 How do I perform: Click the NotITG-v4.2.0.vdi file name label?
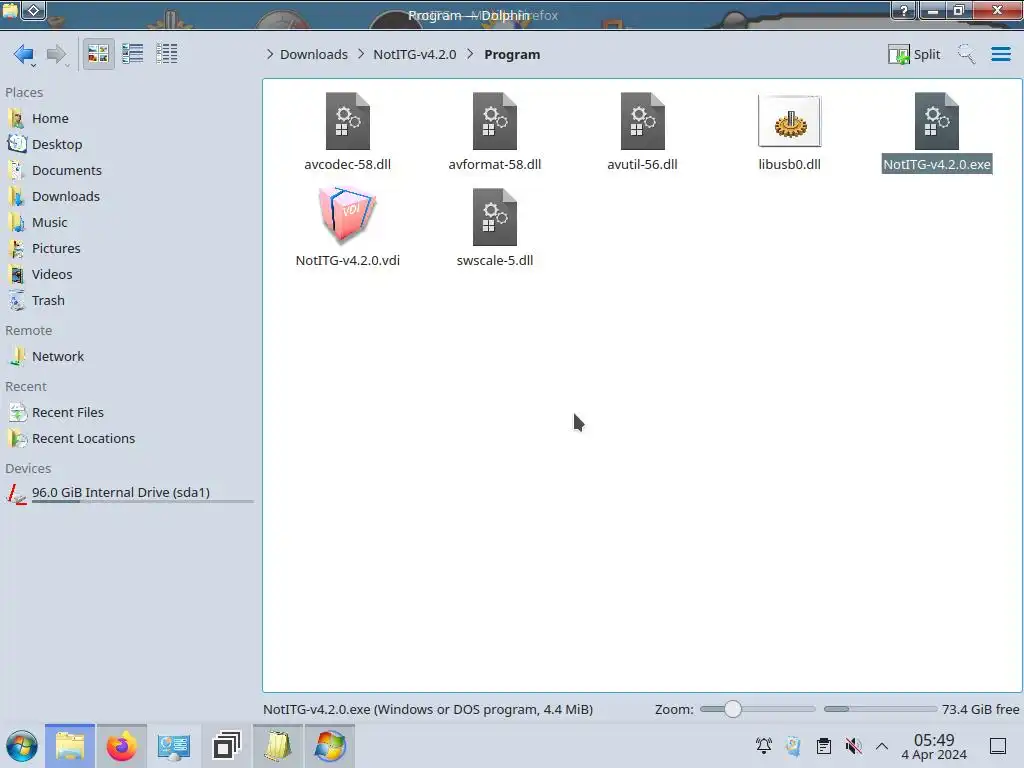[347, 261]
